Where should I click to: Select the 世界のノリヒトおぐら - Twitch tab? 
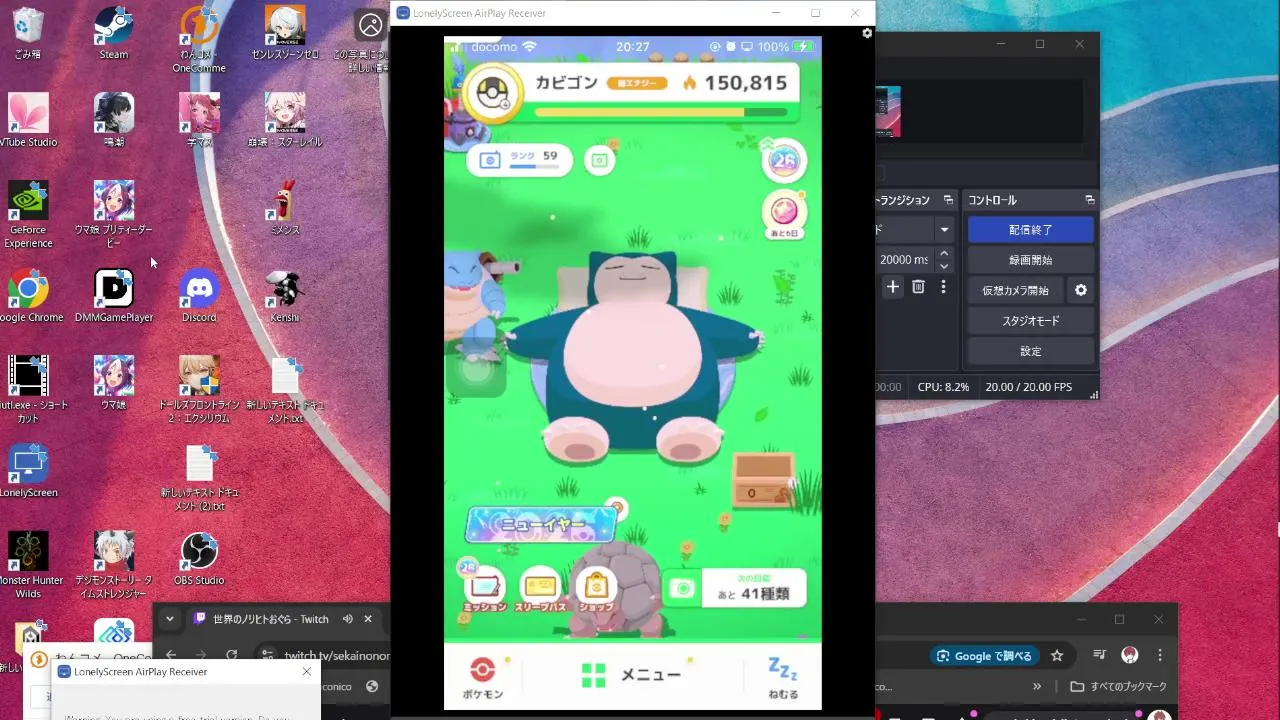[x=270, y=619]
